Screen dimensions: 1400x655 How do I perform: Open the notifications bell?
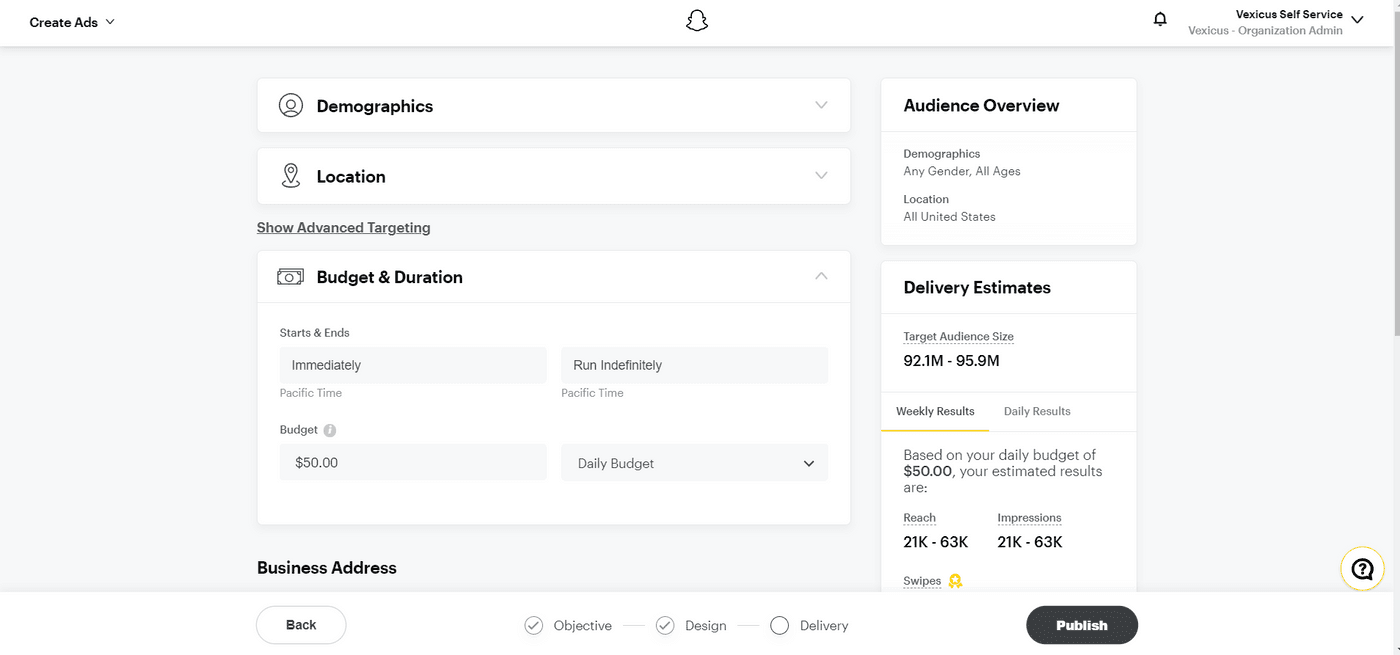pos(1160,19)
